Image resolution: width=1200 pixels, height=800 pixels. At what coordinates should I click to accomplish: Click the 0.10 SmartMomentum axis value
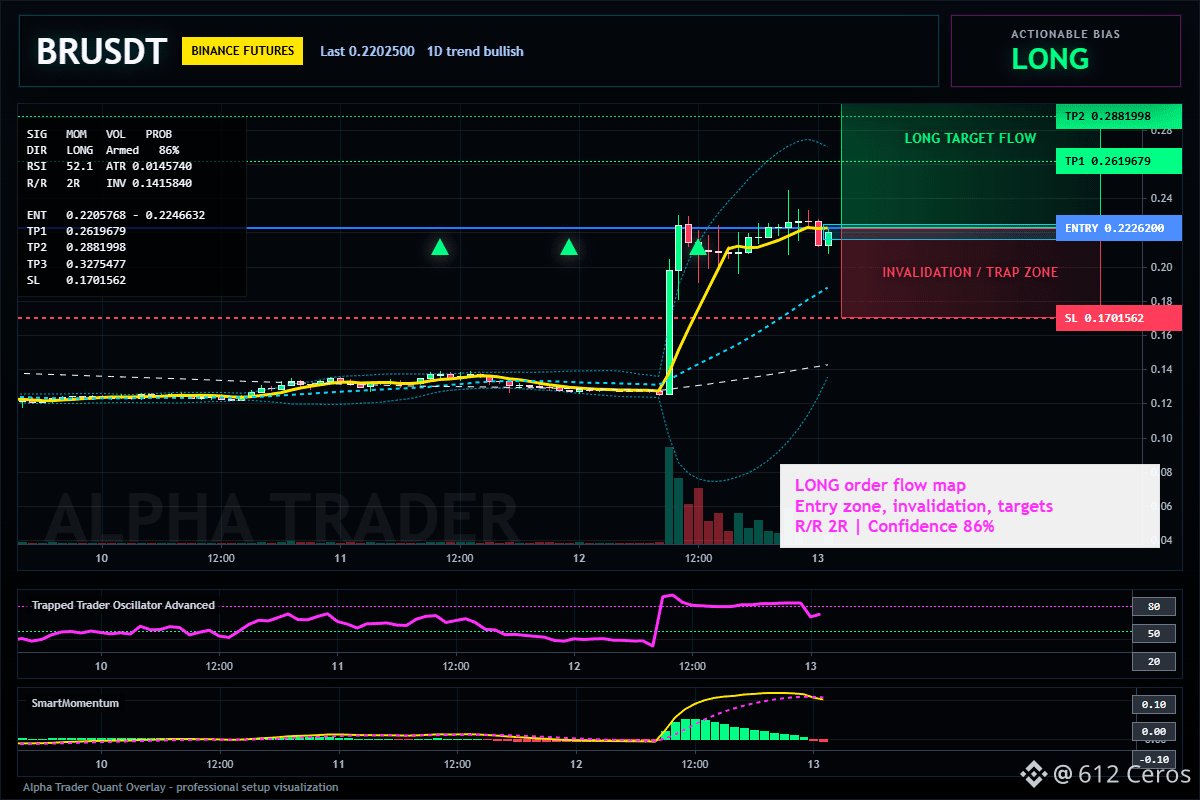1152,704
